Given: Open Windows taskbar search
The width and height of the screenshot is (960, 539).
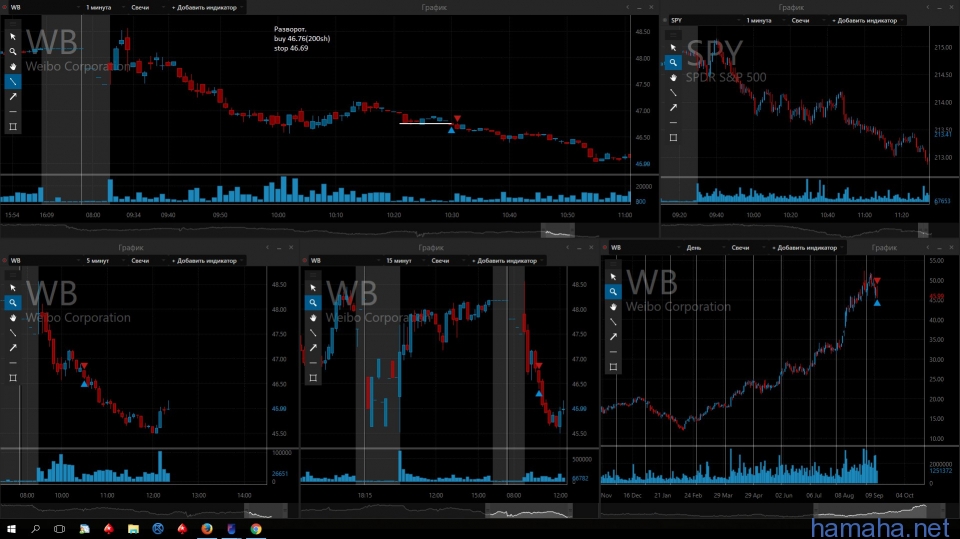Looking at the screenshot, I should (x=36, y=529).
